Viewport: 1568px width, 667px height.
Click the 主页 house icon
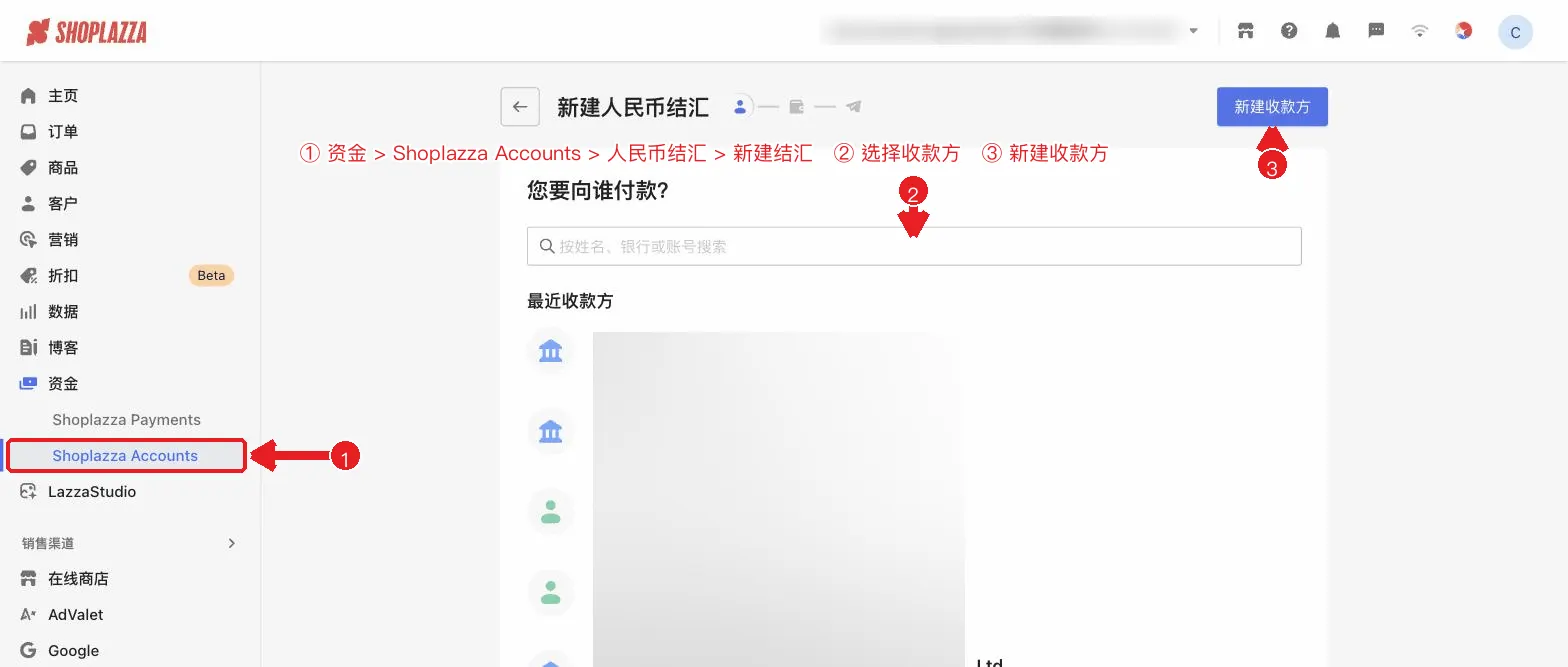tap(28, 96)
